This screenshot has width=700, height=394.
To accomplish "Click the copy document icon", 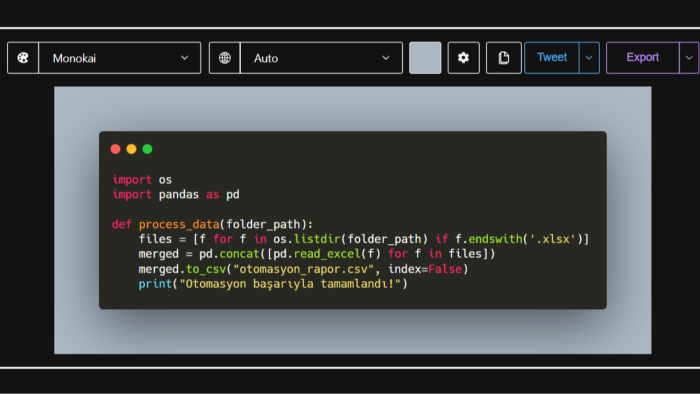I will 504,58.
